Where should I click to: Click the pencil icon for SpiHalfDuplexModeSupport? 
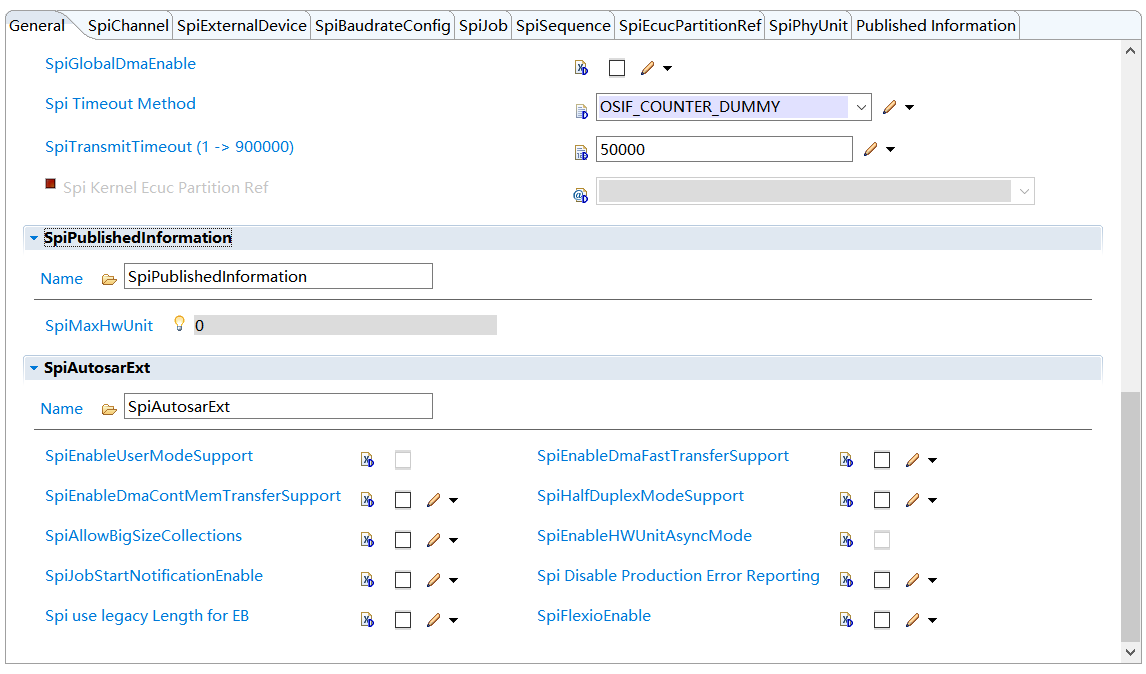click(912, 500)
